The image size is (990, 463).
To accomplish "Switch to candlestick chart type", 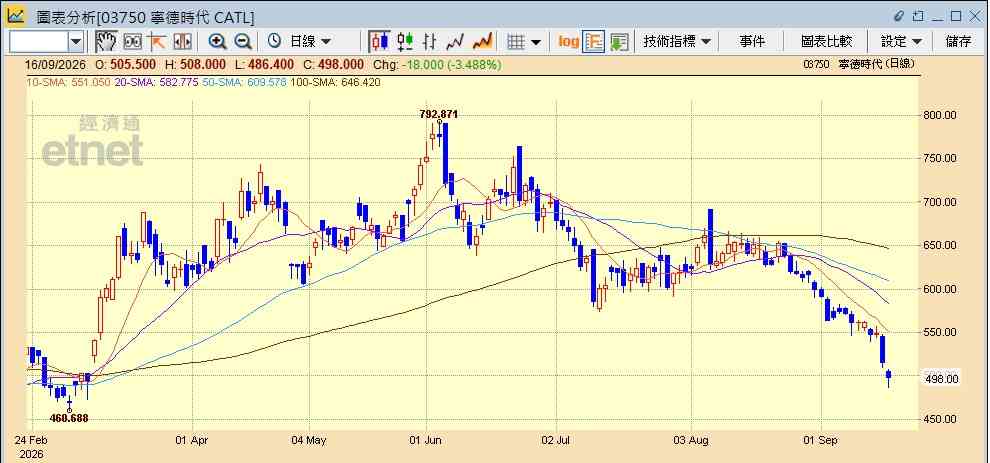I will pyautogui.click(x=379, y=42).
